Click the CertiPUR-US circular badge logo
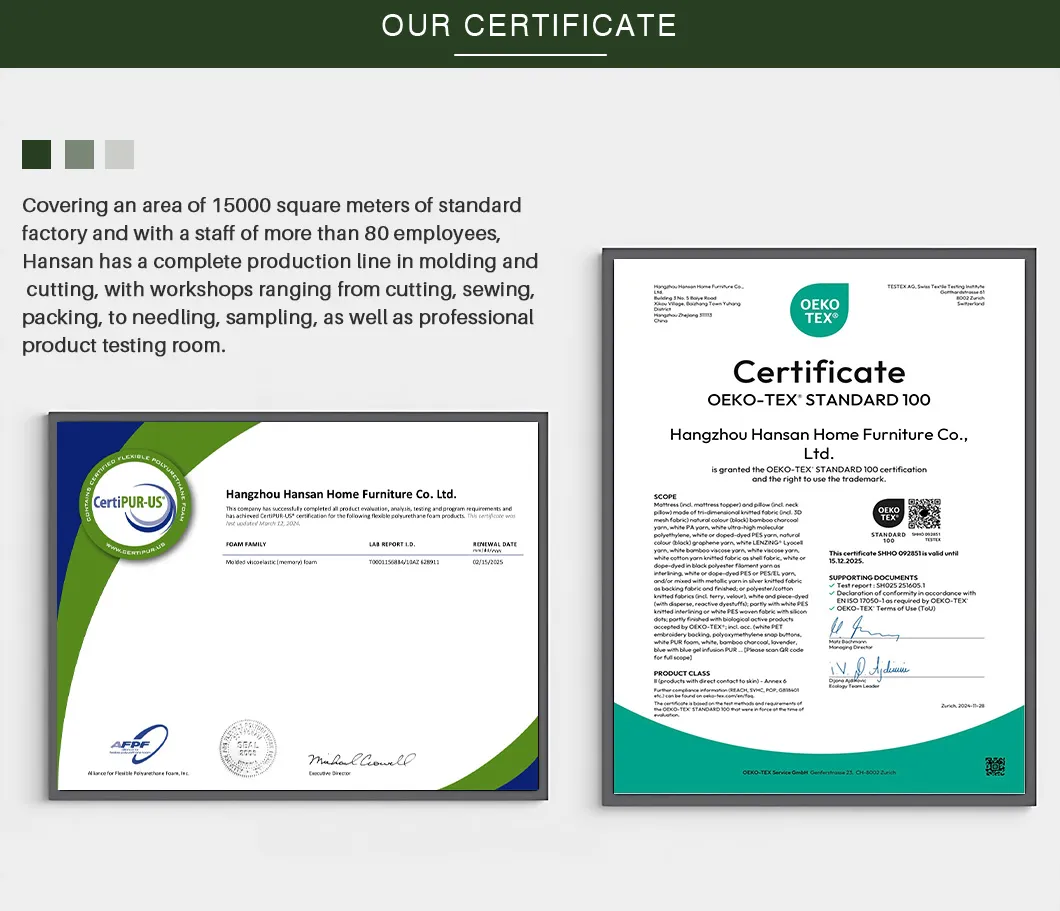Image resolution: width=1060 pixels, height=911 pixels. pyautogui.click(x=134, y=505)
